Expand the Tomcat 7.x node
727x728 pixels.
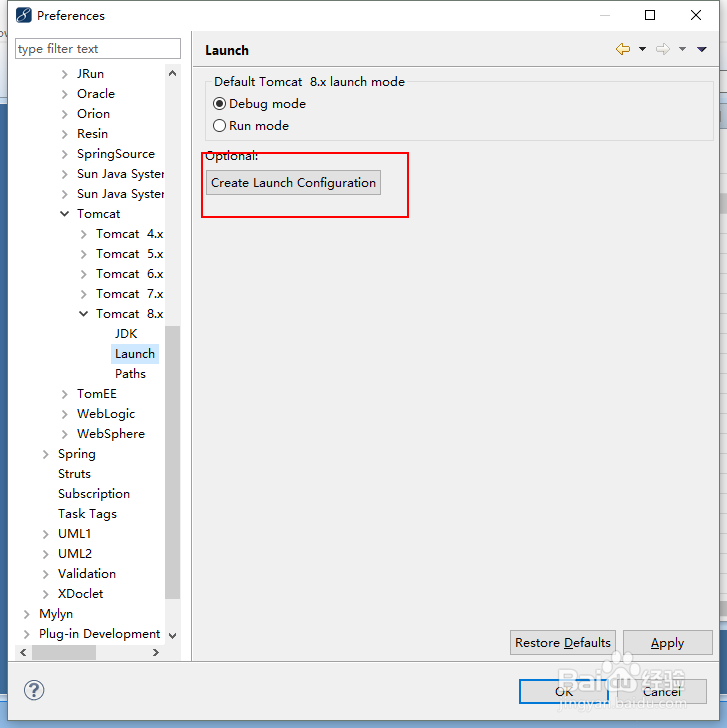[x=84, y=294]
